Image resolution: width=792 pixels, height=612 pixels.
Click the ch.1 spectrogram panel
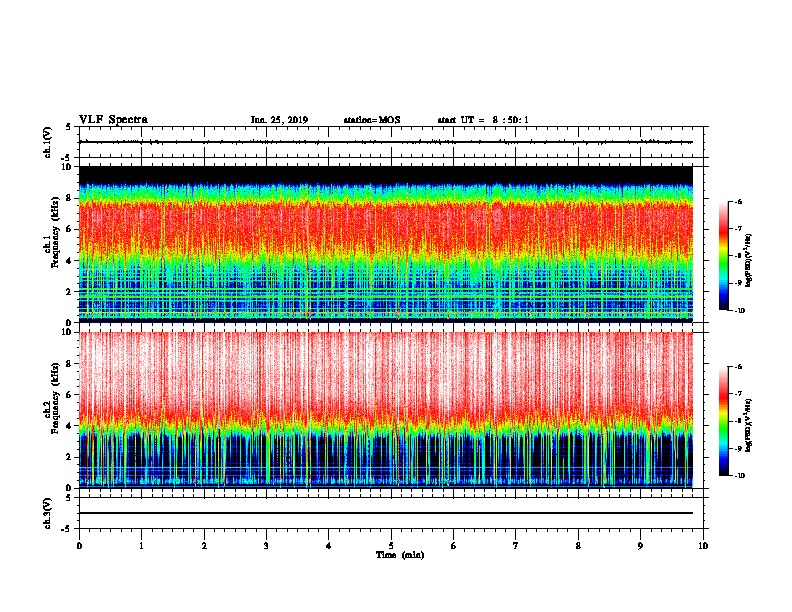386,244
